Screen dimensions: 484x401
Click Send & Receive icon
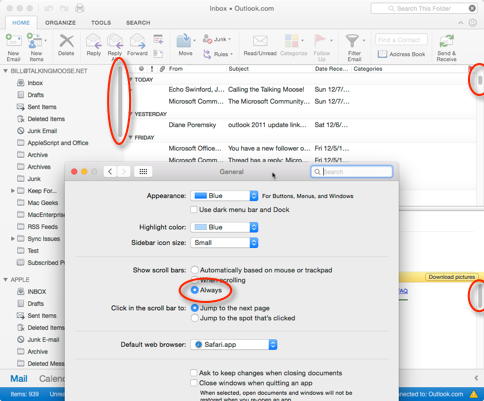(447, 41)
